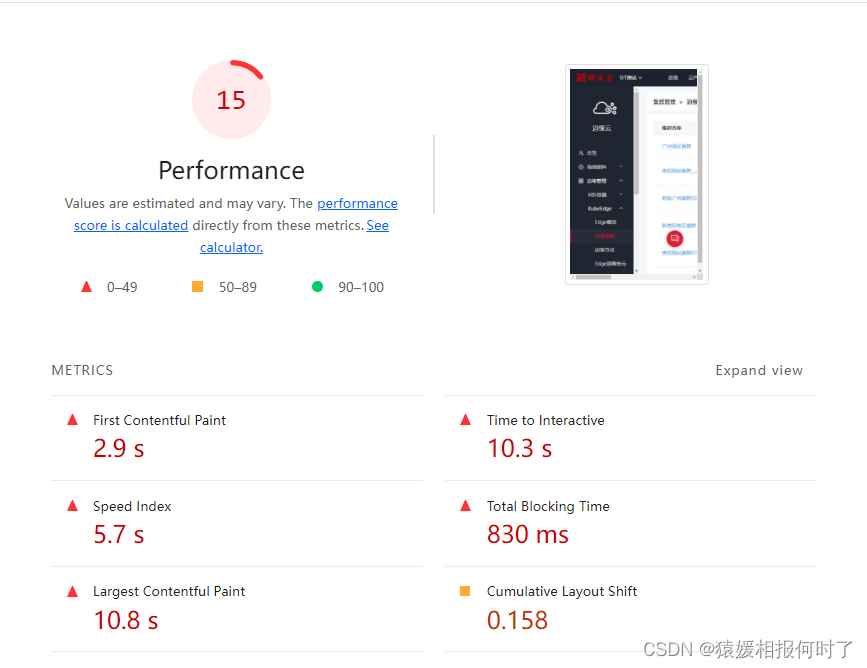Click the 90–100 legend range text

[x=361, y=287]
